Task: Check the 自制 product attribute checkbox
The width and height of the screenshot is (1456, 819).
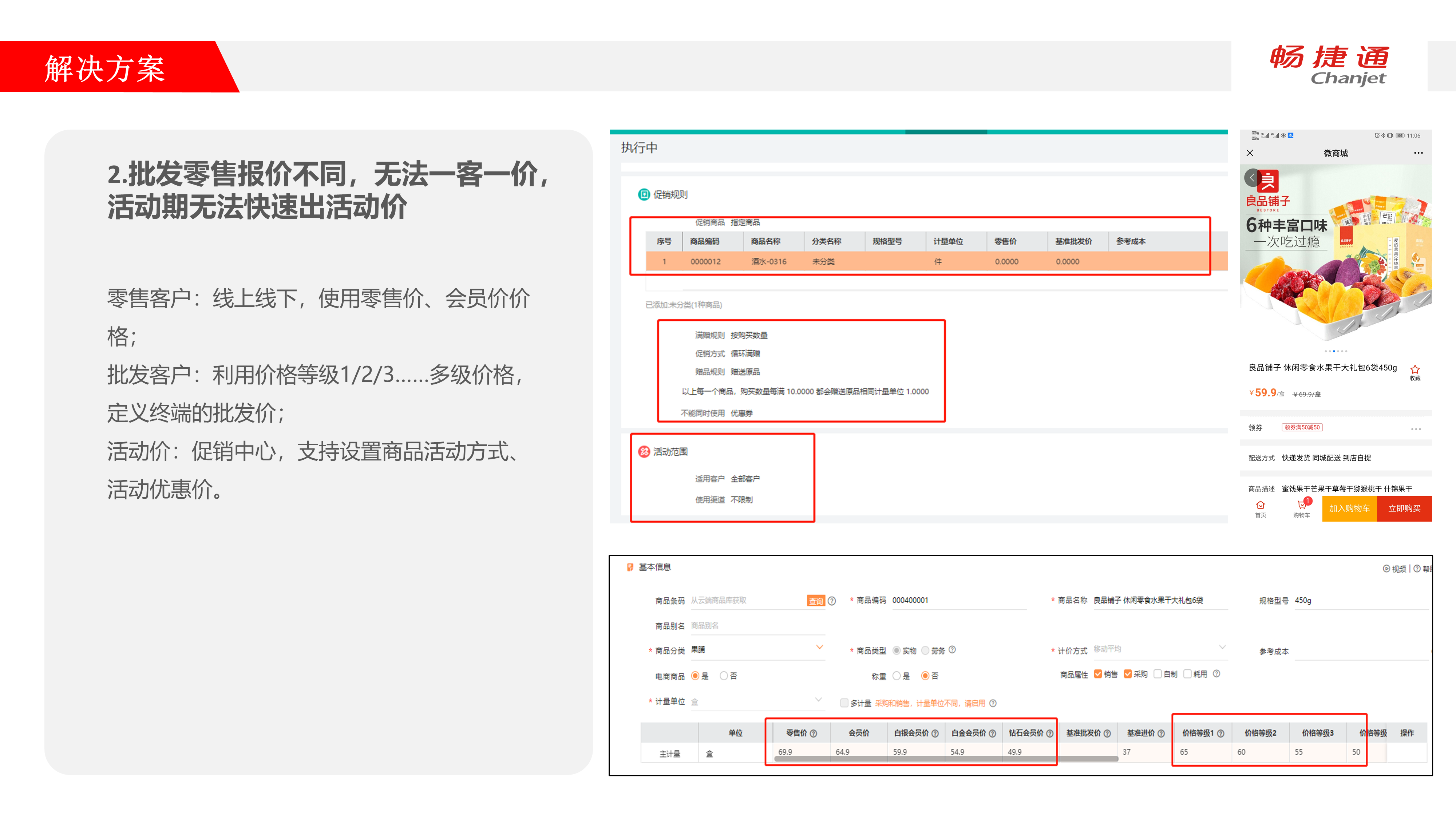Action: (x=1158, y=674)
